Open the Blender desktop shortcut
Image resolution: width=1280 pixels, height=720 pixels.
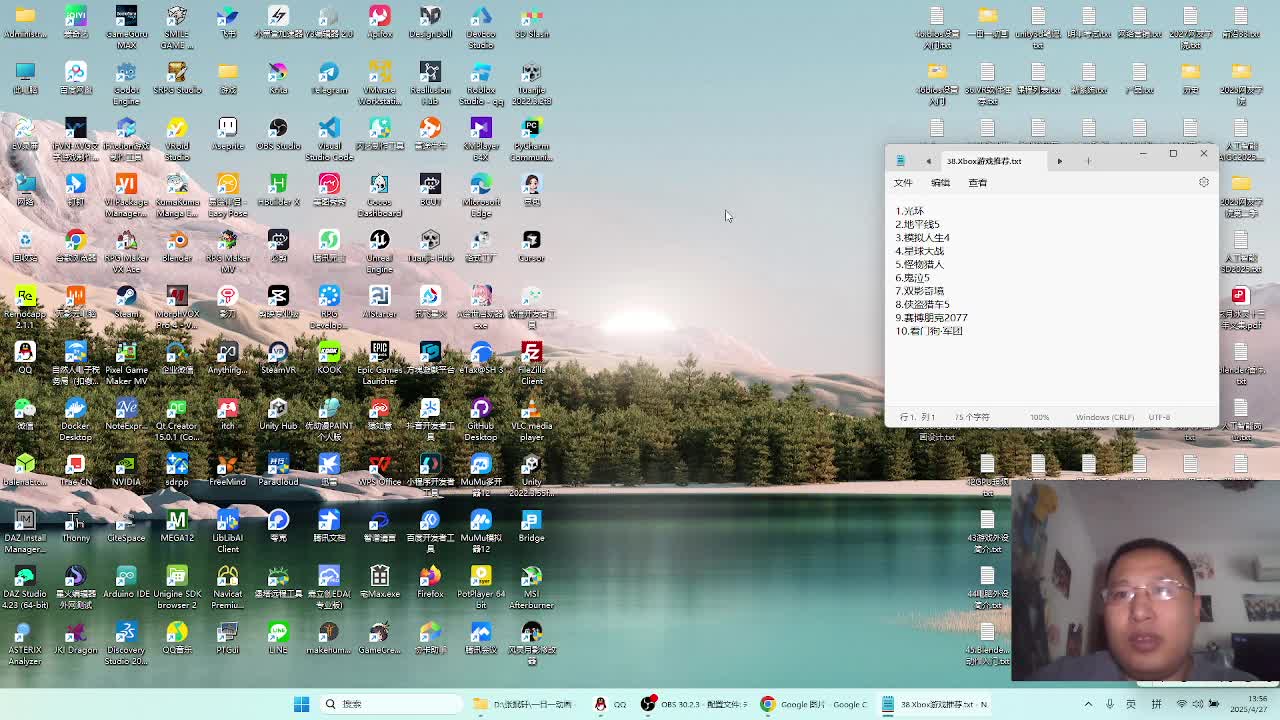(177, 241)
